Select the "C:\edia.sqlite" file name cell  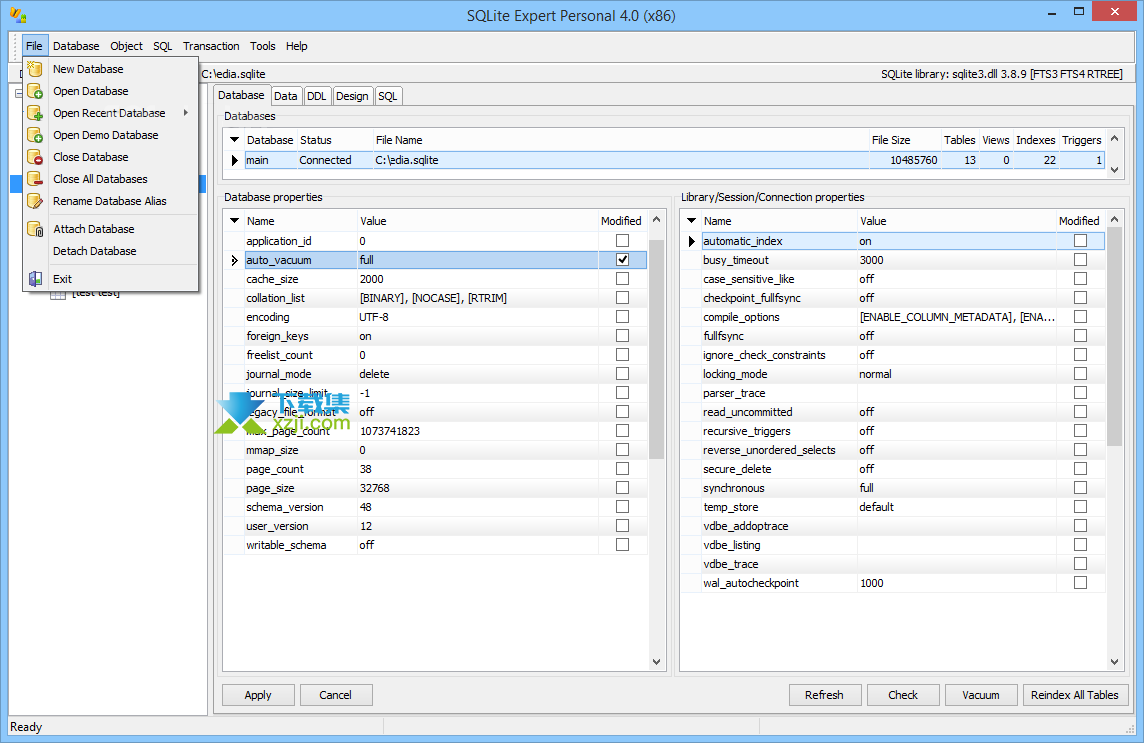tap(621, 160)
